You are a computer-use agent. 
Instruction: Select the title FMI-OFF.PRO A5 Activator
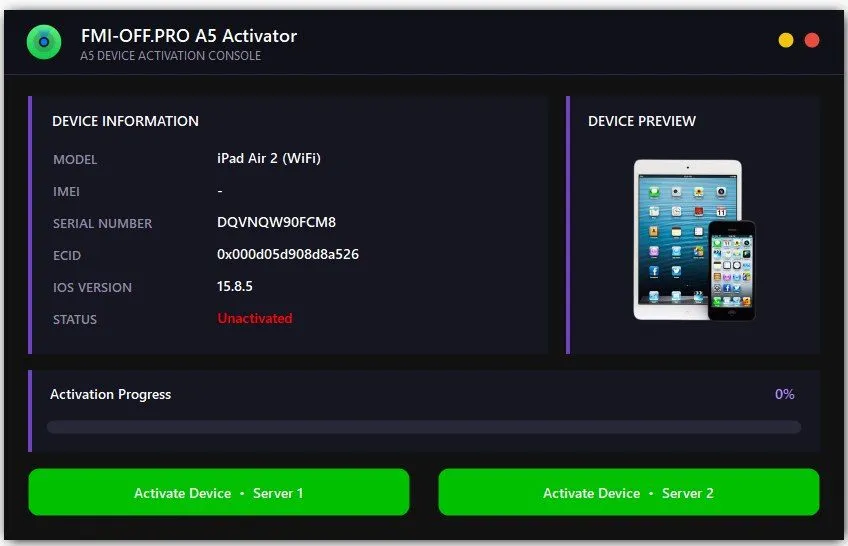[189, 36]
